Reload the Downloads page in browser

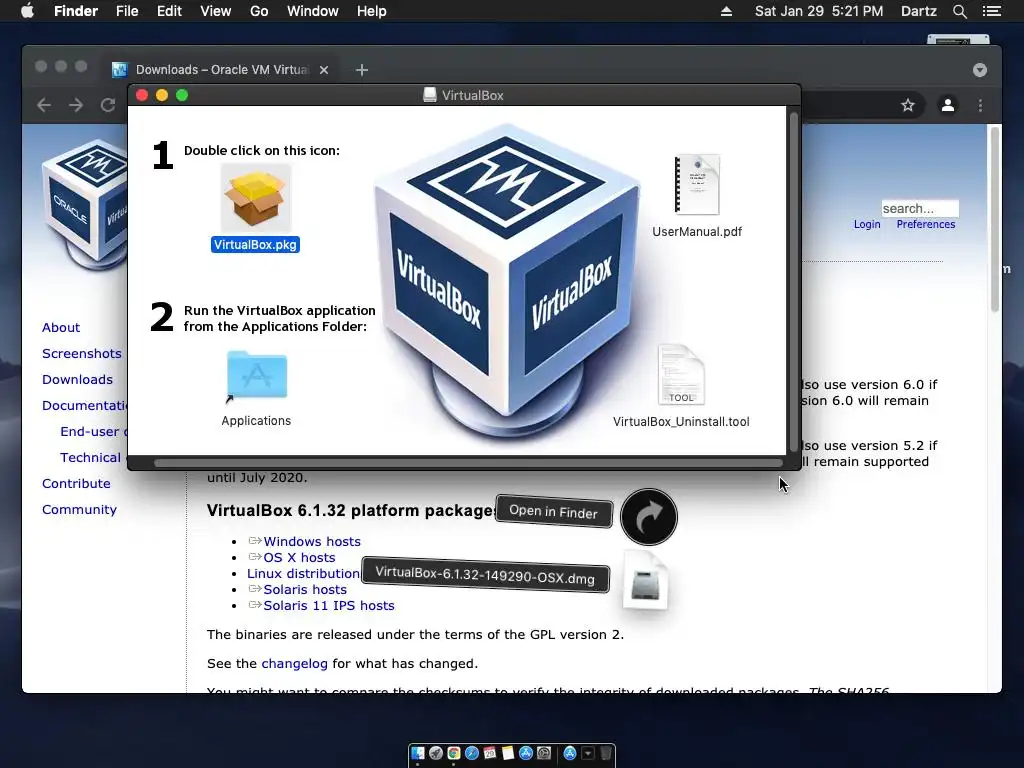pyautogui.click(x=108, y=105)
